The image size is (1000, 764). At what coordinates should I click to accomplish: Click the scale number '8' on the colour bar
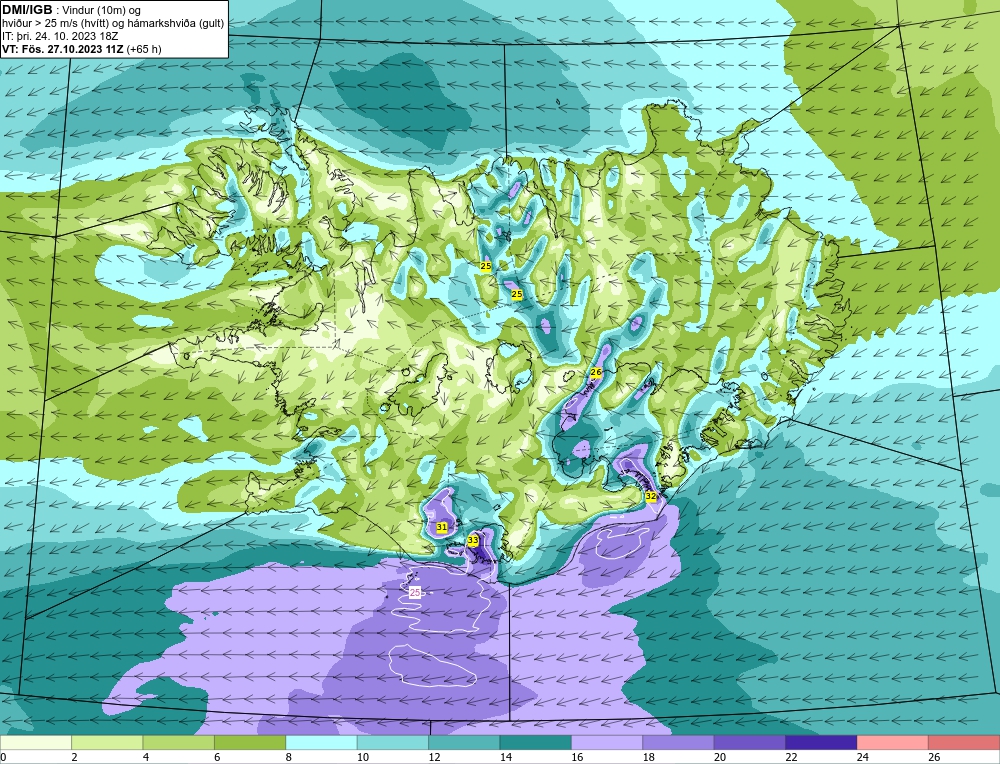(x=288, y=757)
